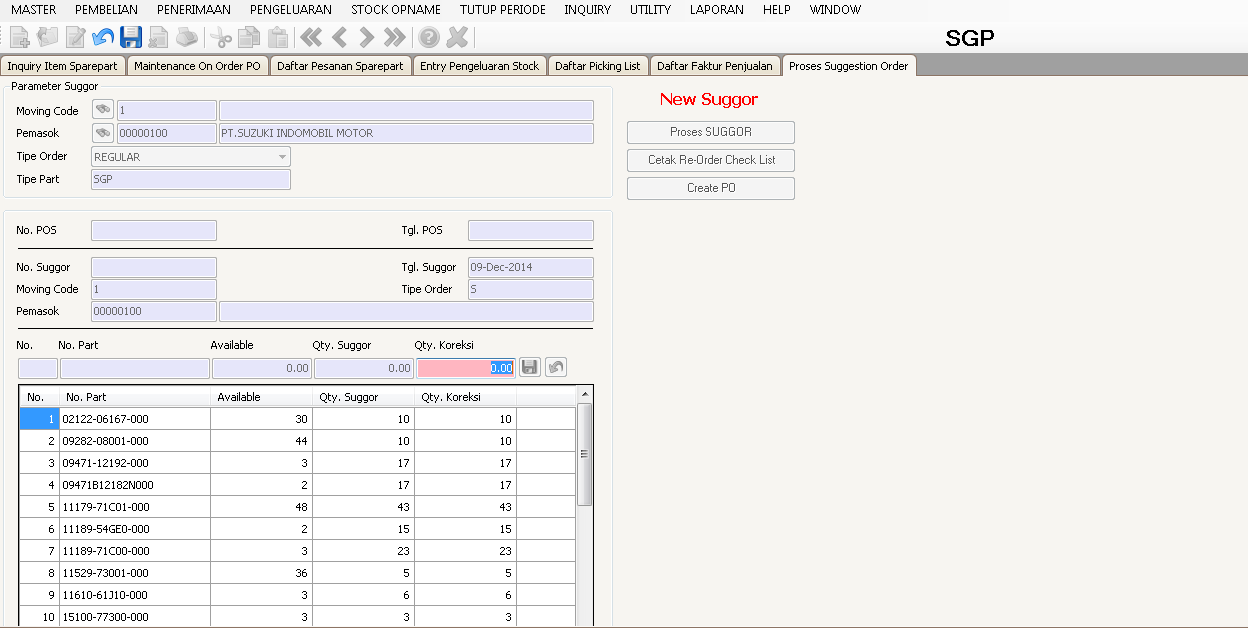Image resolution: width=1248 pixels, height=628 pixels.
Task: Open the PENGELUARAN menu
Action: tap(291, 10)
